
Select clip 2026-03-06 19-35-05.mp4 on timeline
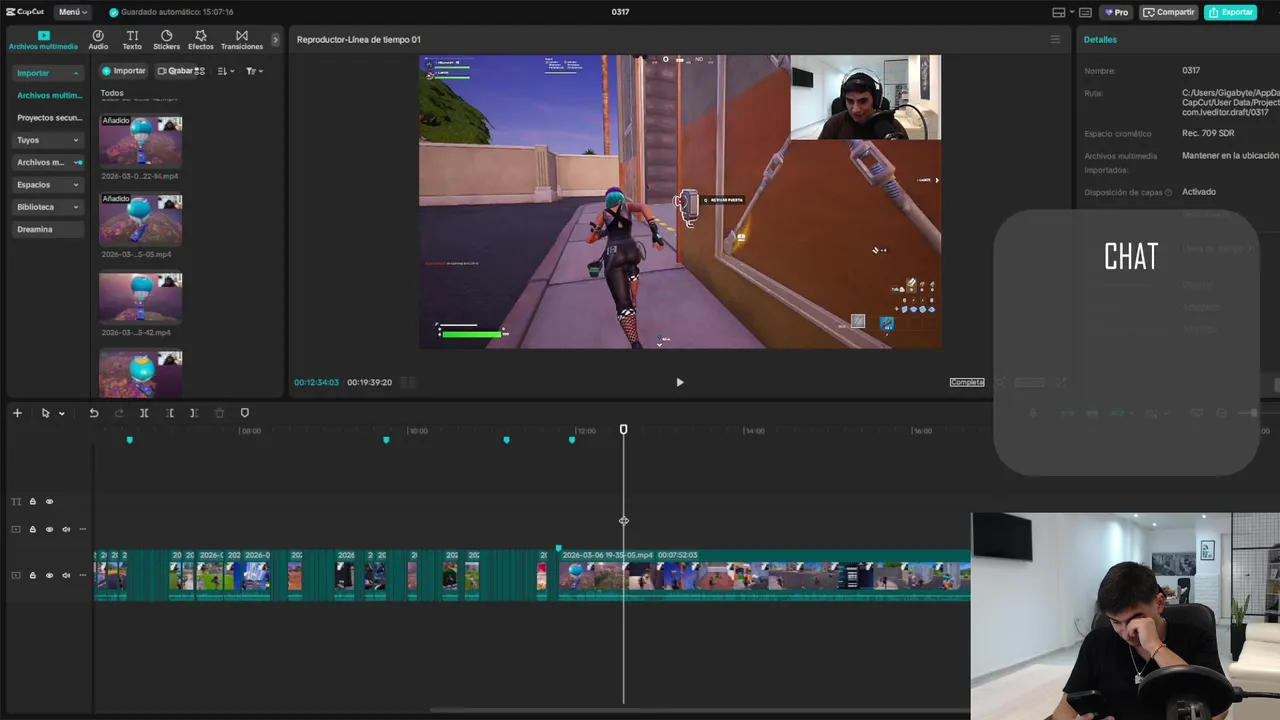click(764, 575)
